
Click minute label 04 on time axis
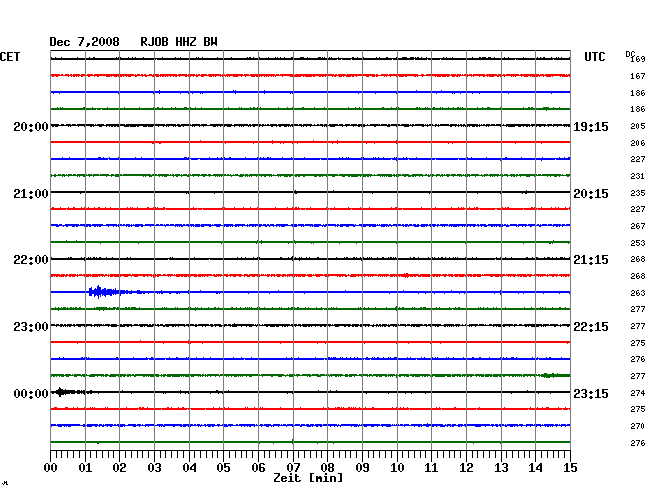click(x=189, y=467)
